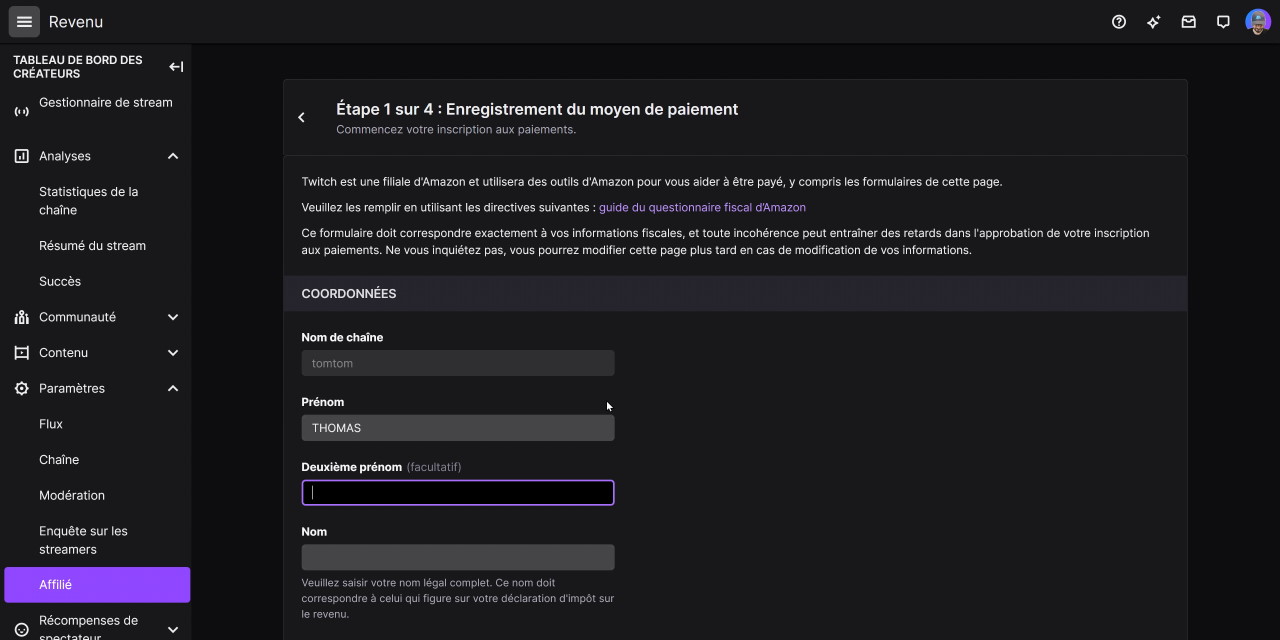Open the sparkle shortcuts icon

coord(1153,22)
